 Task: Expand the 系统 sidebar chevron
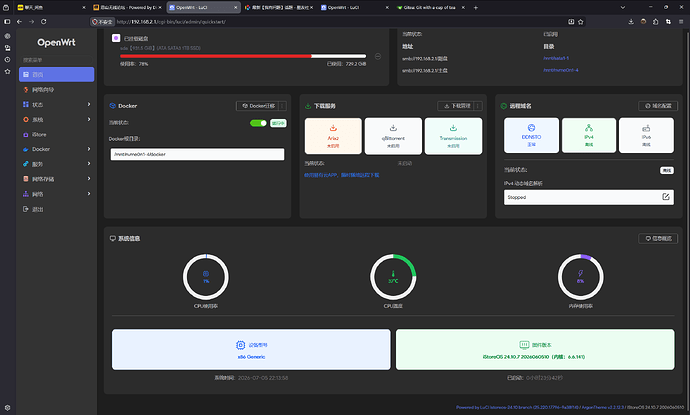point(89,119)
